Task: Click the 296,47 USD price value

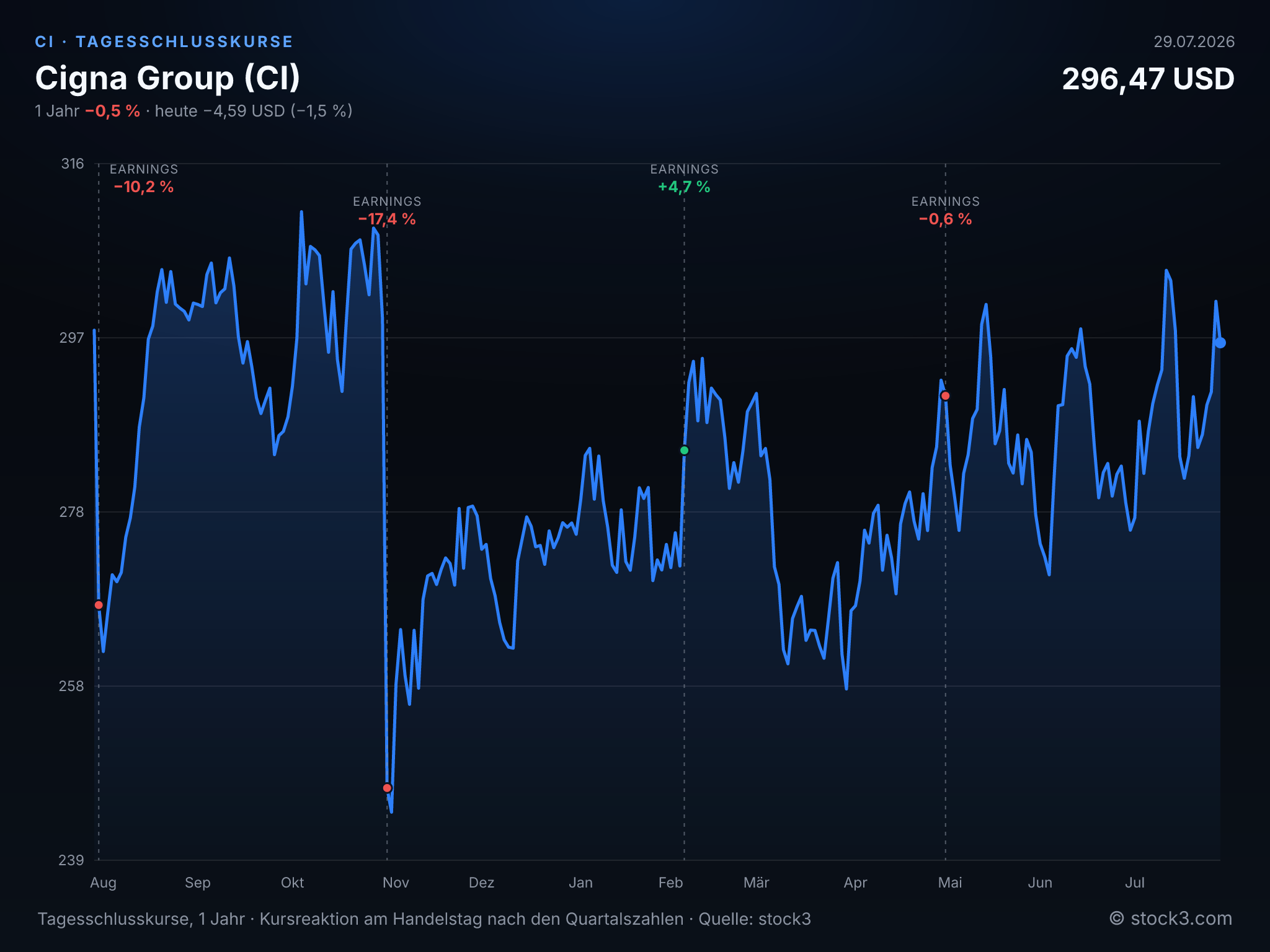Action: click(1148, 79)
